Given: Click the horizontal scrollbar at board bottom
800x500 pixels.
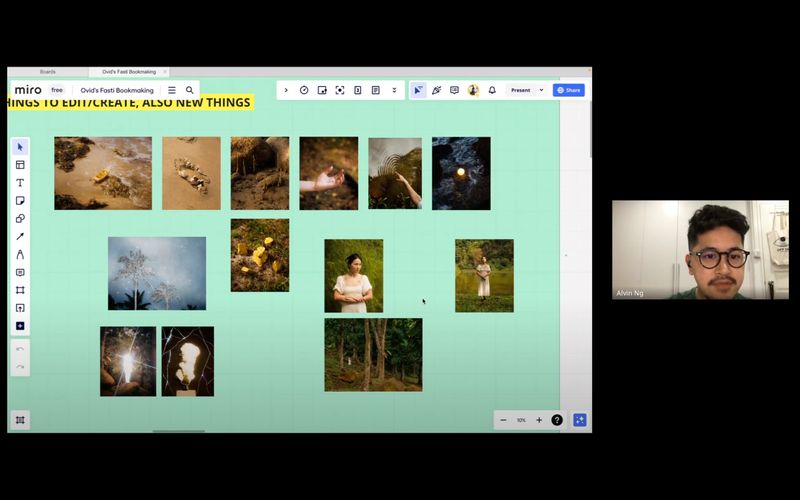Looking at the screenshot, I should pos(179,431).
